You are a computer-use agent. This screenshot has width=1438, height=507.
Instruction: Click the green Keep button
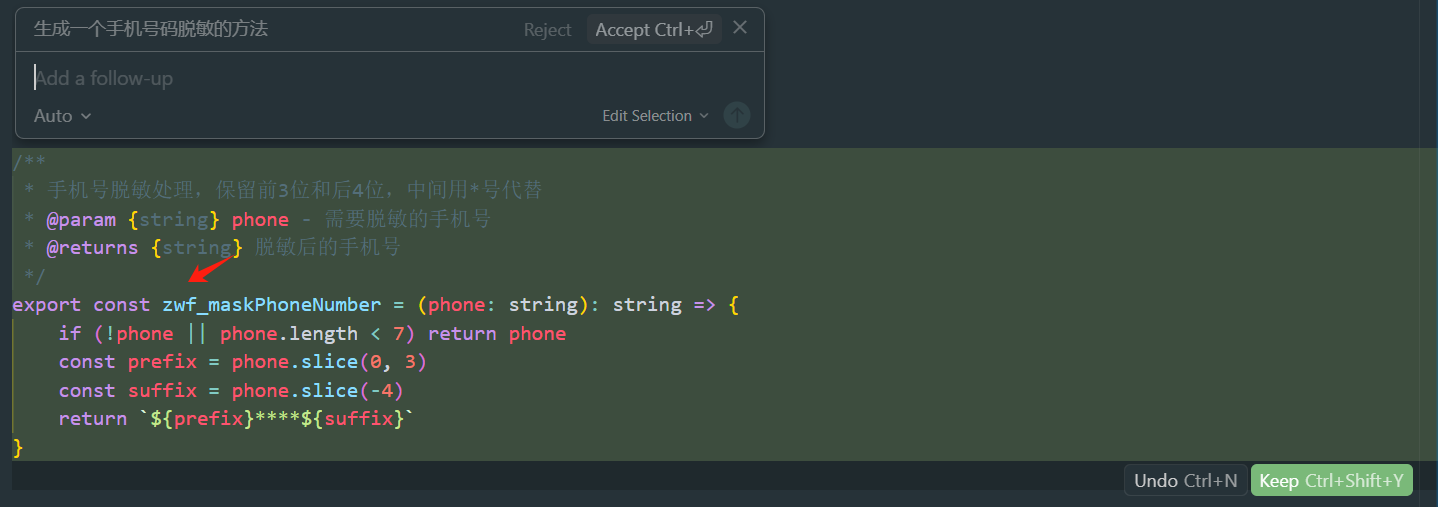(x=1331, y=481)
